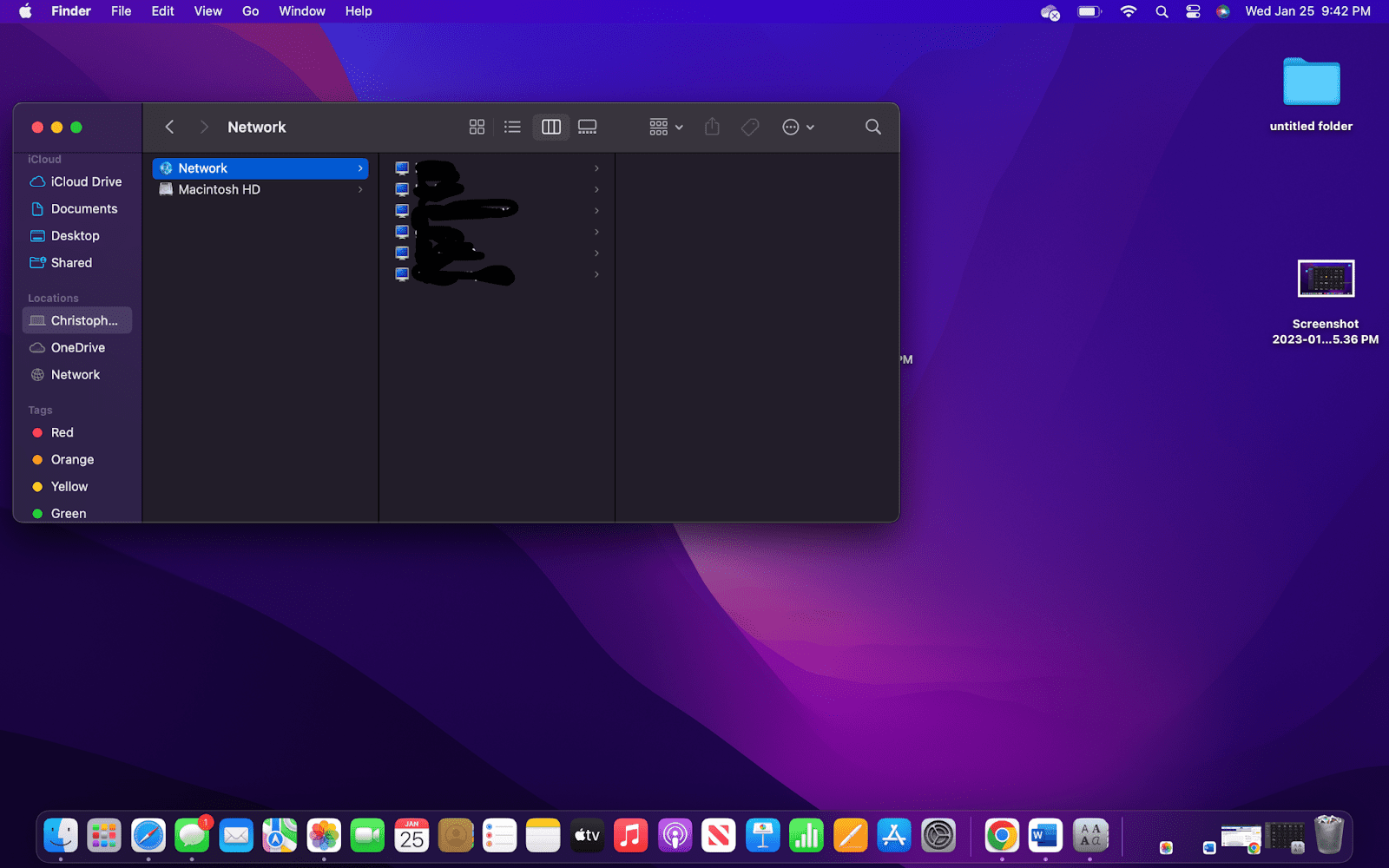
Task: Open the File menu
Action: click(x=122, y=11)
